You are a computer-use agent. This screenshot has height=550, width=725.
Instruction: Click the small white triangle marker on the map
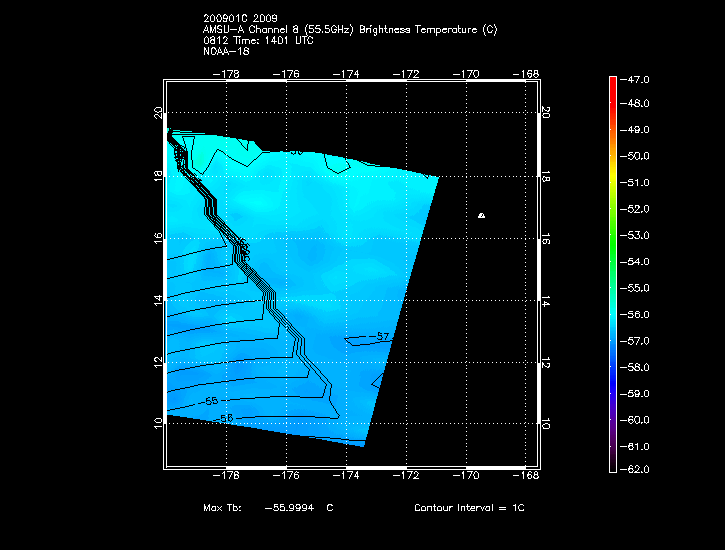(x=482, y=215)
